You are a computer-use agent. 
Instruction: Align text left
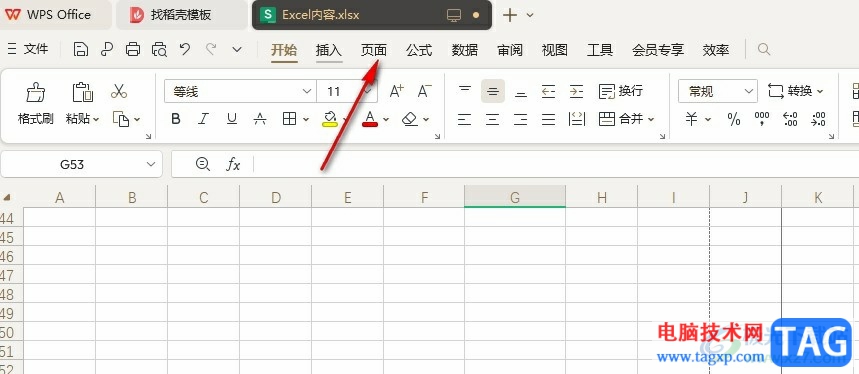[x=465, y=119]
